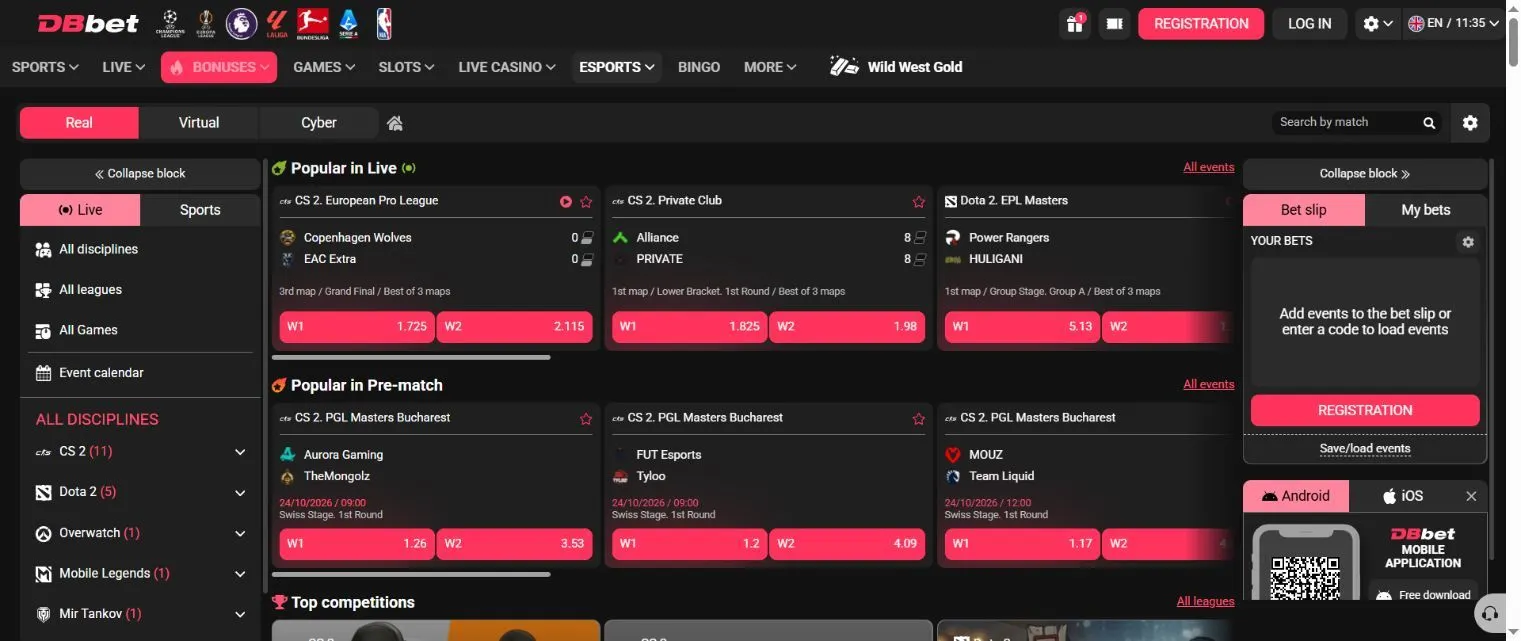
Task: Click the home icon beside the Cyber tab
Action: coord(395,123)
